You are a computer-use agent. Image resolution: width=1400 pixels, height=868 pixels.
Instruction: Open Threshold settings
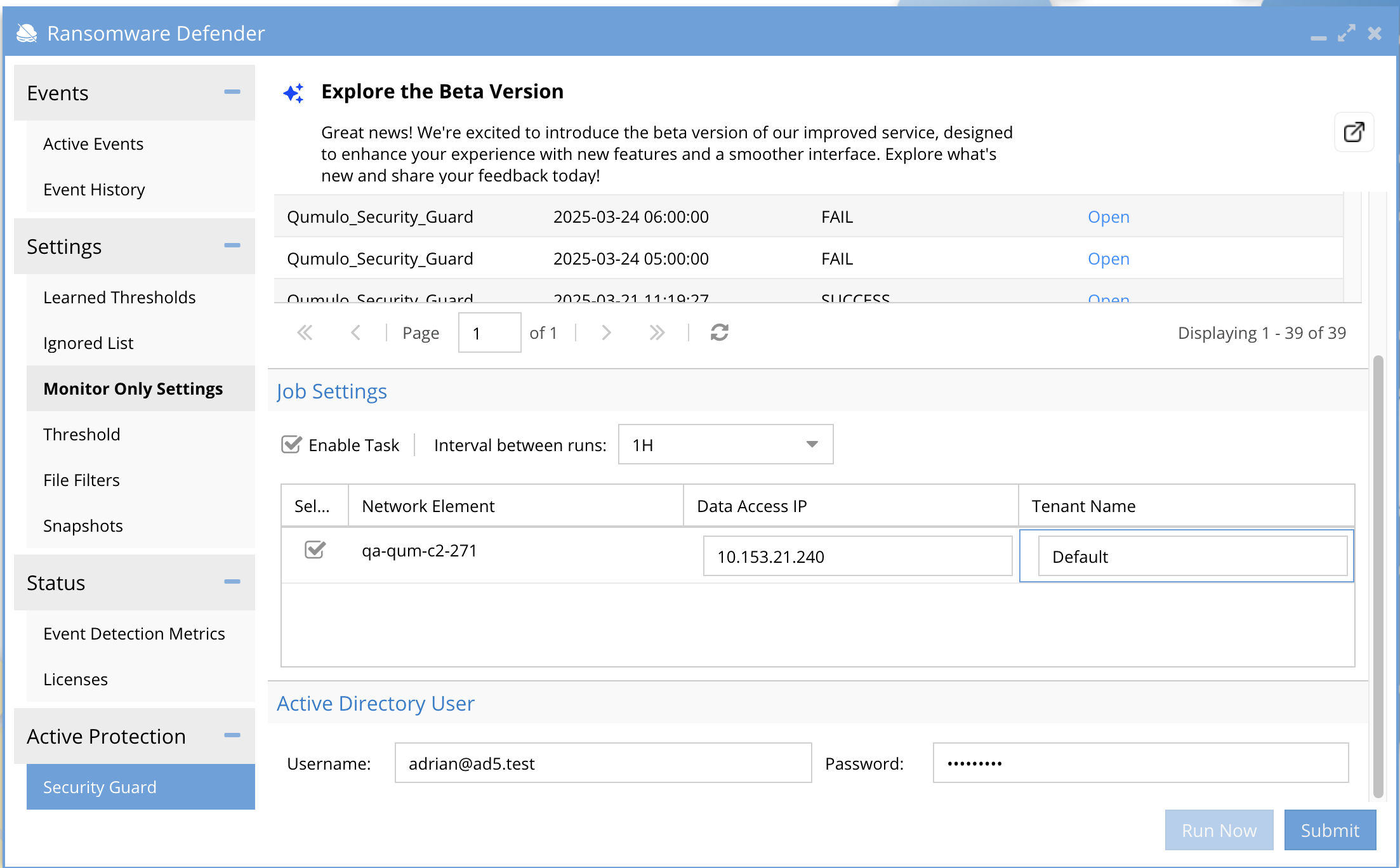[x=141, y=435]
